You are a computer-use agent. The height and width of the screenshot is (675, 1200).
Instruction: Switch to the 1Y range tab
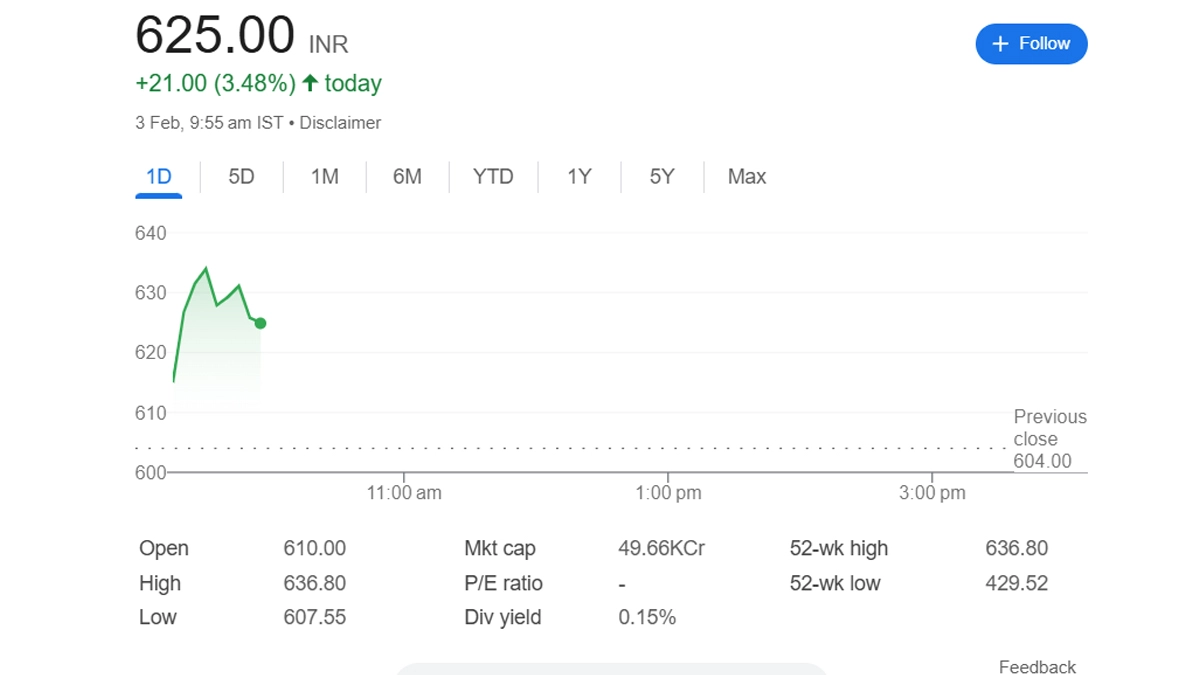(579, 177)
